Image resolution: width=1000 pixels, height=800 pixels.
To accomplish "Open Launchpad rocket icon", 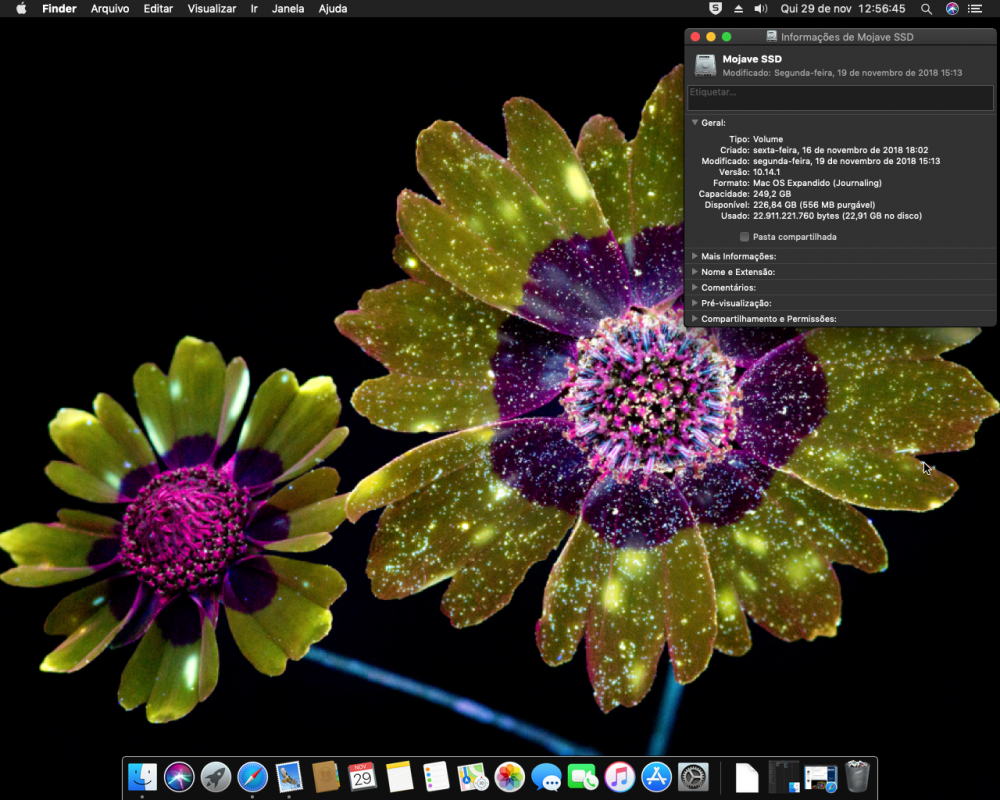I will (216, 776).
